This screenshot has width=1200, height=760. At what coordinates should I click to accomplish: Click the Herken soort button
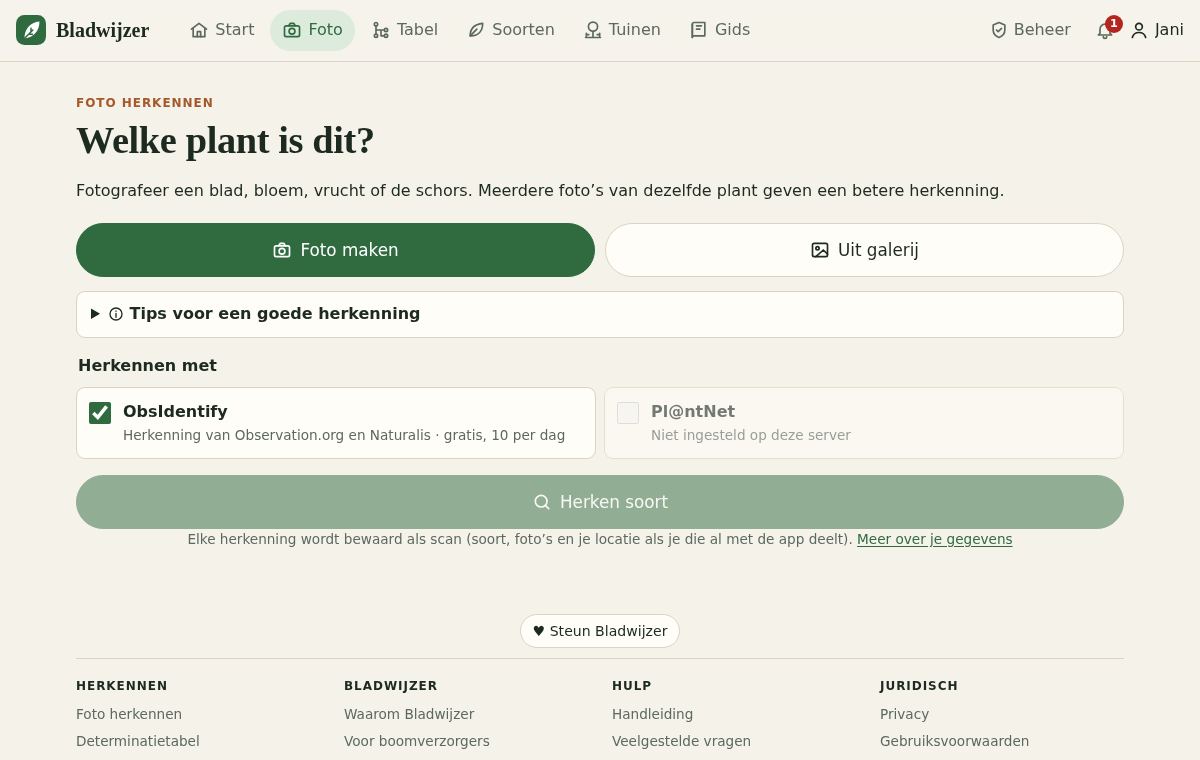[x=600, y=502]
